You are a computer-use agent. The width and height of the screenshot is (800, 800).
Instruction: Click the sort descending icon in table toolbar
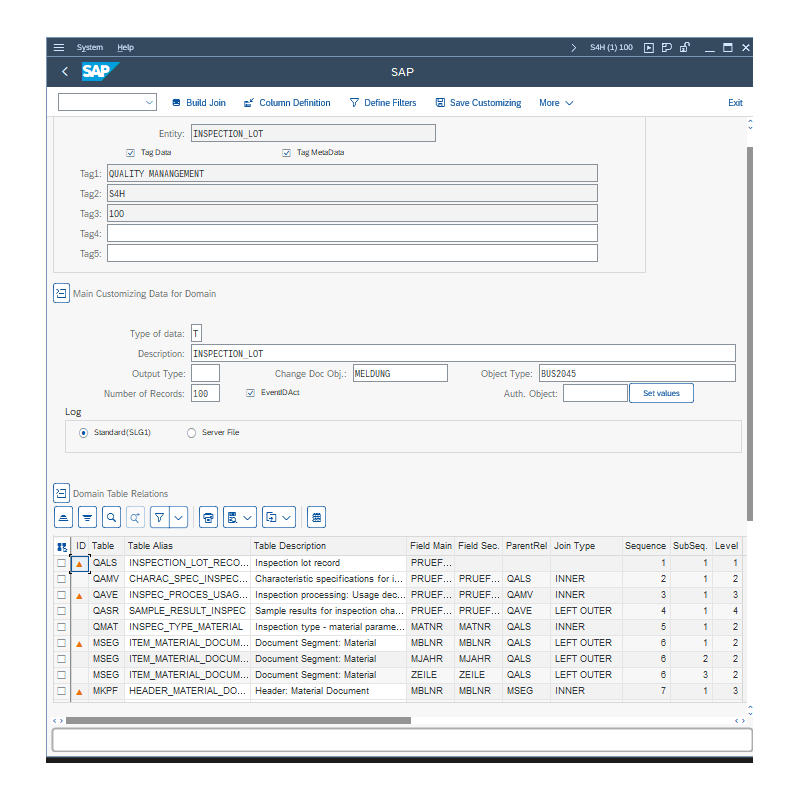(87, 517)
